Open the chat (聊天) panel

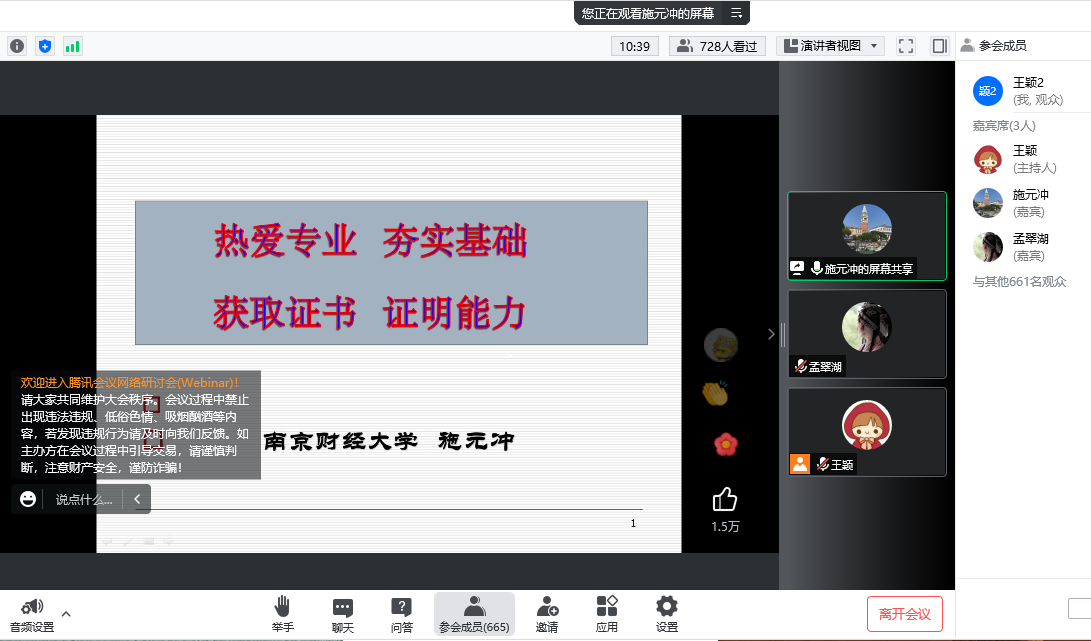(x=343, y=612)
